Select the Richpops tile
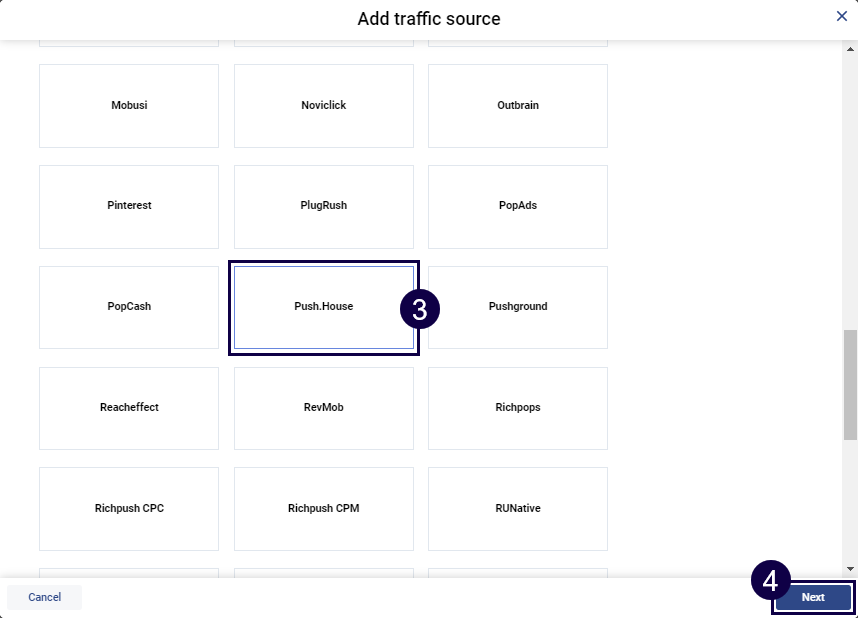The height and width of the screenshot is (618, 858). click(x=517, y=408)
